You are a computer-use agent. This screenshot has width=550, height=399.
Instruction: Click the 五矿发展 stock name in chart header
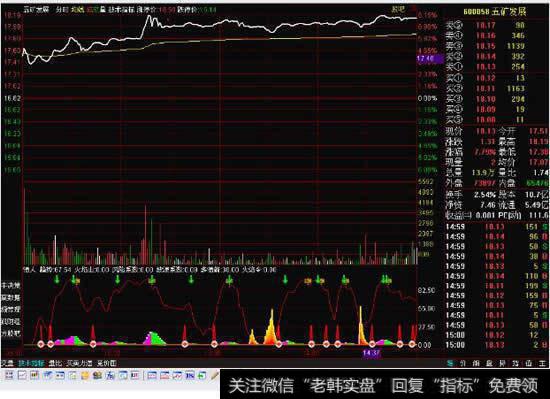point(36,9)
